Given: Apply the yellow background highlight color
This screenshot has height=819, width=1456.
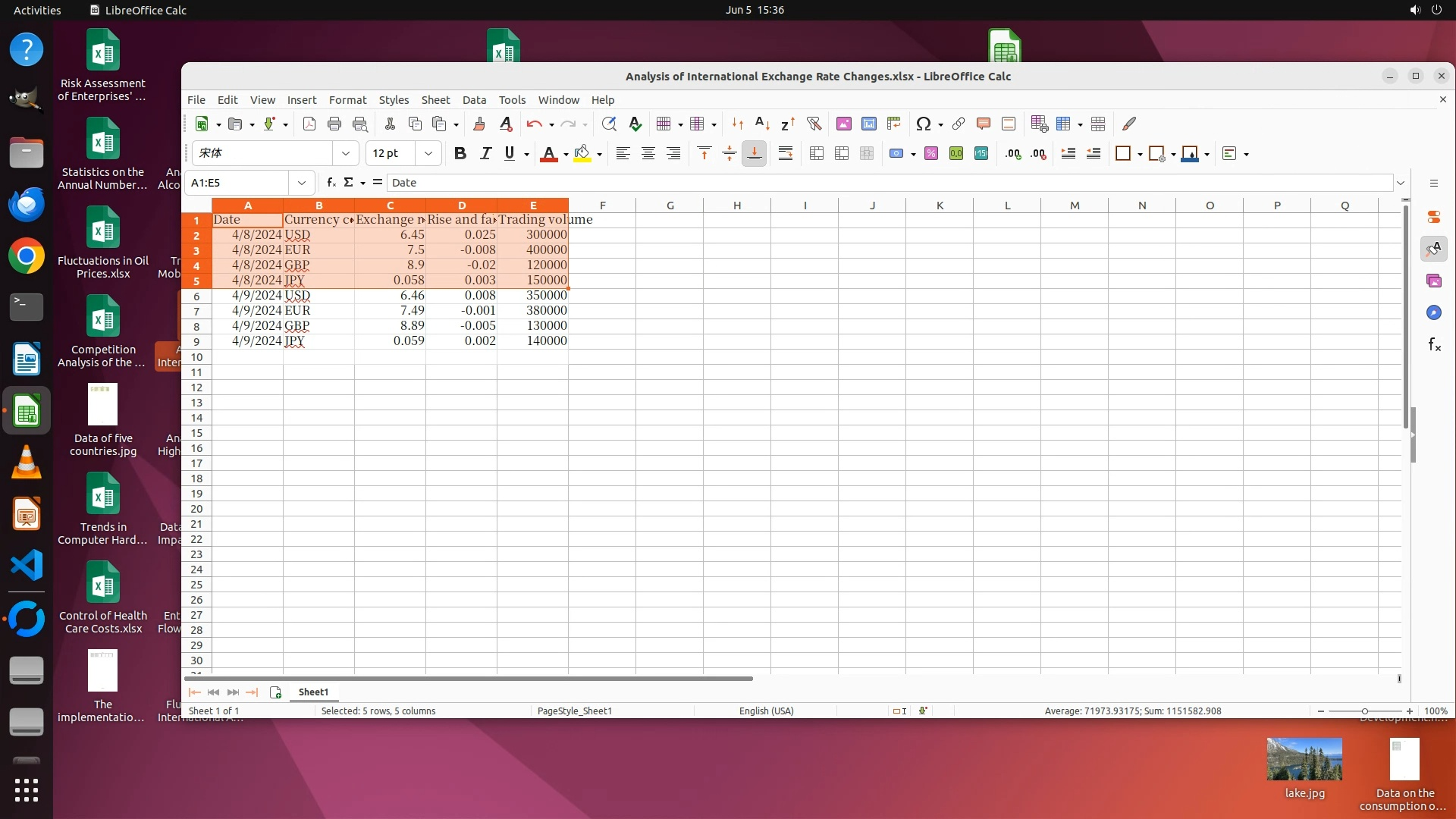Looking at the screenshot, I should click(582, 153).
